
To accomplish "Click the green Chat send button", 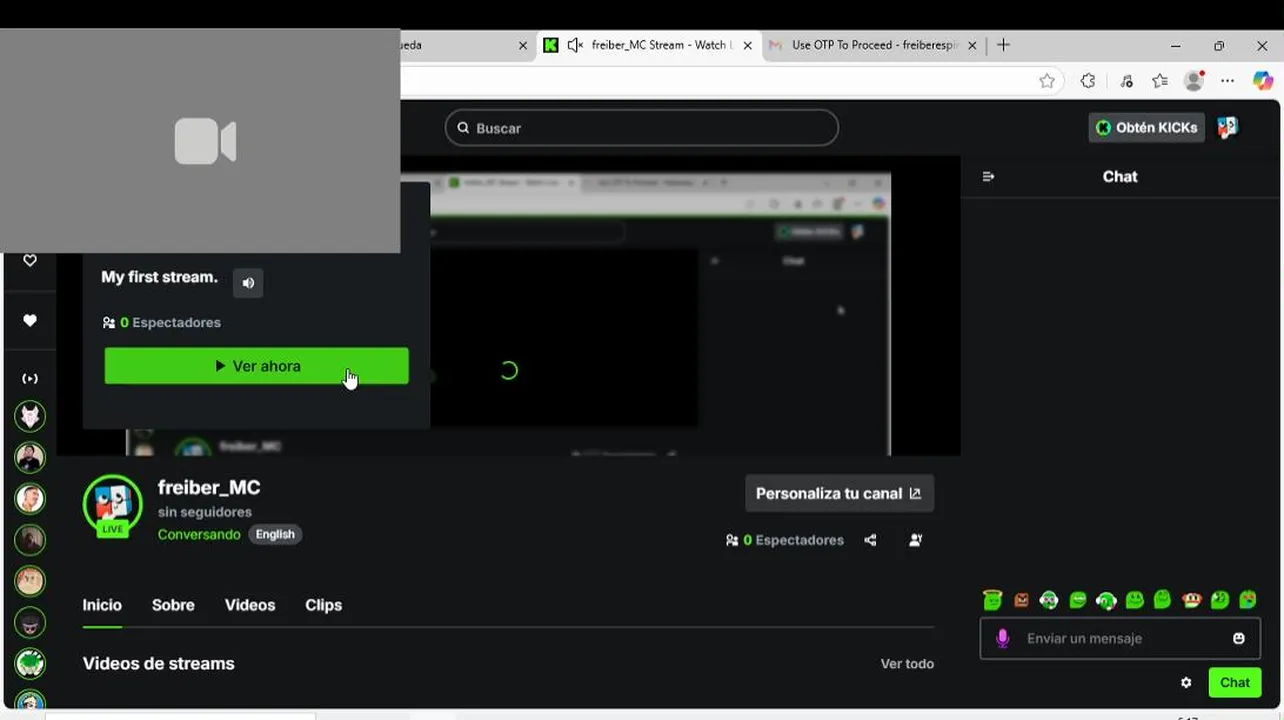I will pyautogui.click(x=1234, y=682).
